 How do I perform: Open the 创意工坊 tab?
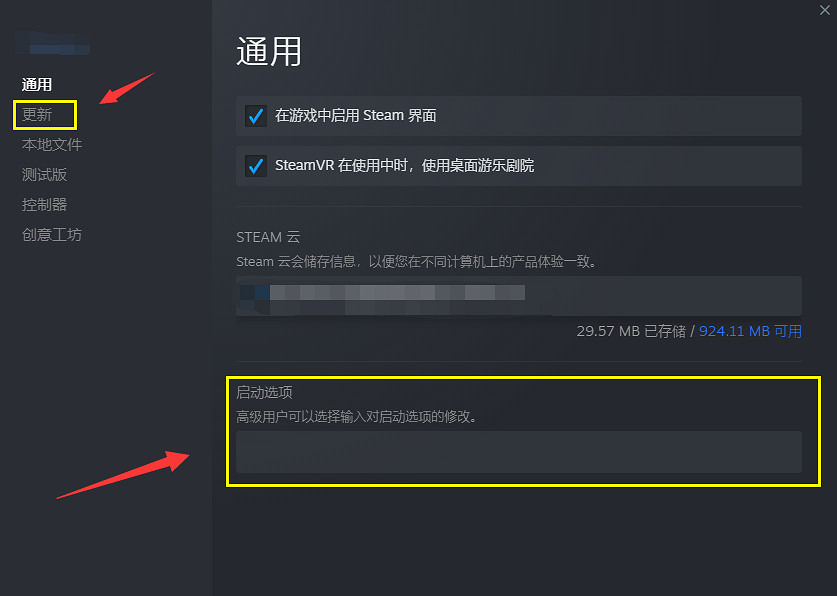tap(52, 234)
